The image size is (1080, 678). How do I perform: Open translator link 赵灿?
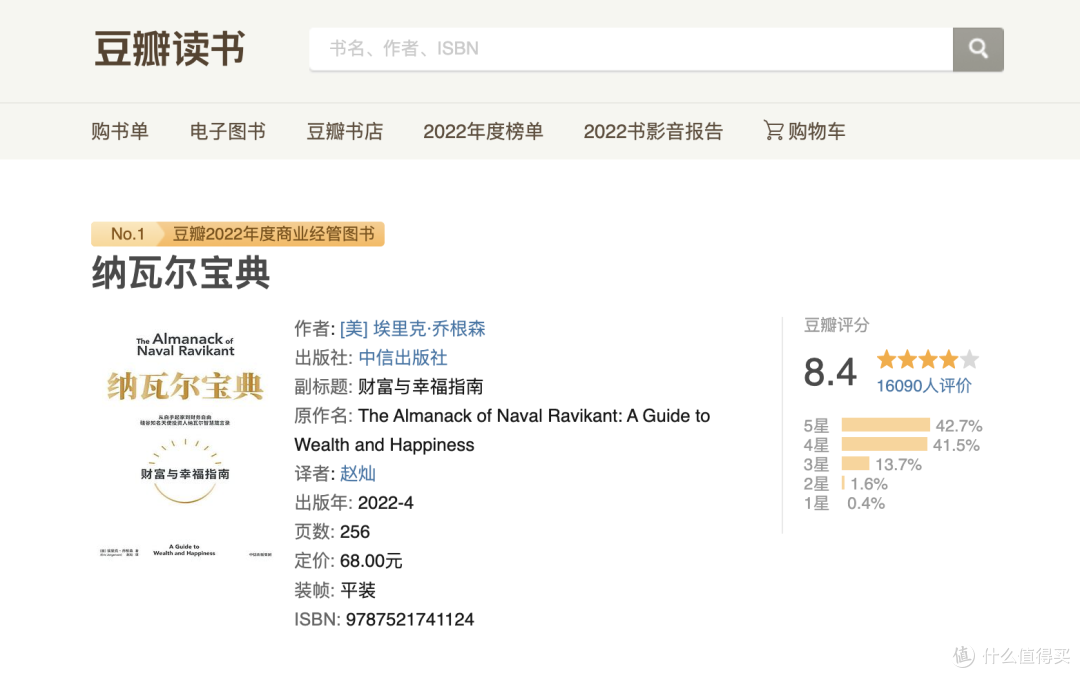coord(357,473)
